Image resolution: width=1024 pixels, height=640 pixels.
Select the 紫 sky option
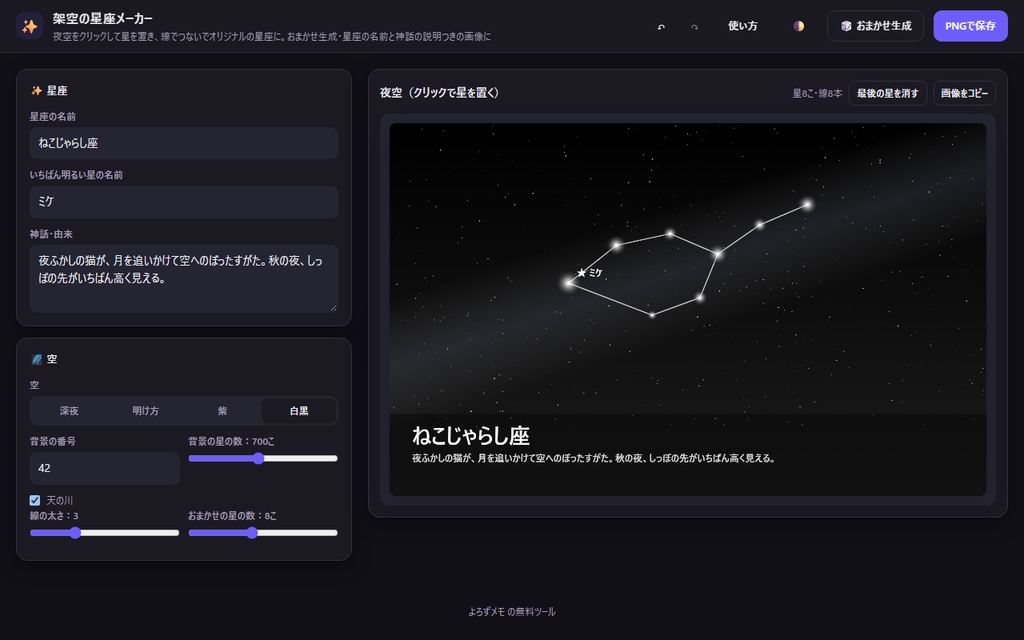[222, 411]
